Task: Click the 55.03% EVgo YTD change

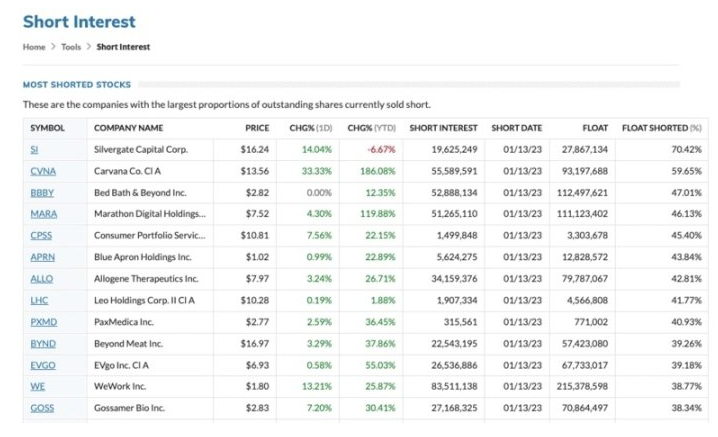Action: pos(380,365)
